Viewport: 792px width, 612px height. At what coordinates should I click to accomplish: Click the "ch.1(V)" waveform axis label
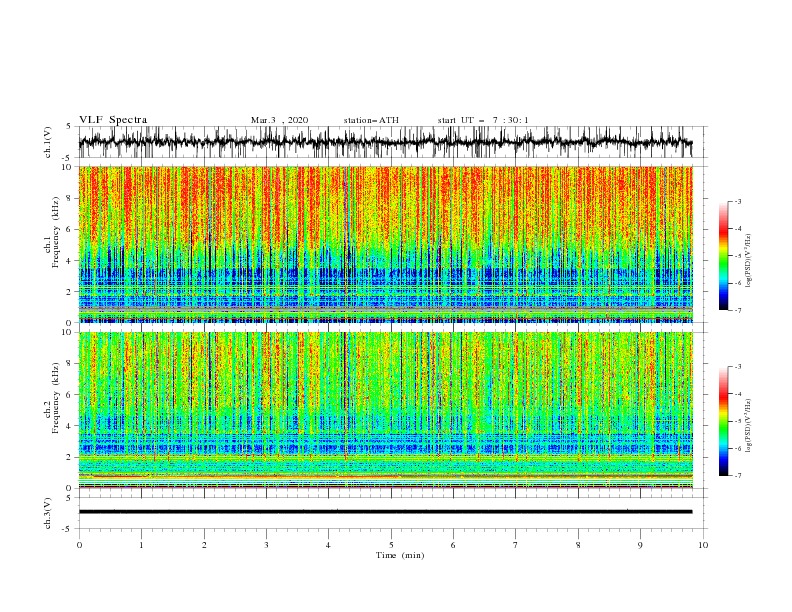tap(48, 142)
